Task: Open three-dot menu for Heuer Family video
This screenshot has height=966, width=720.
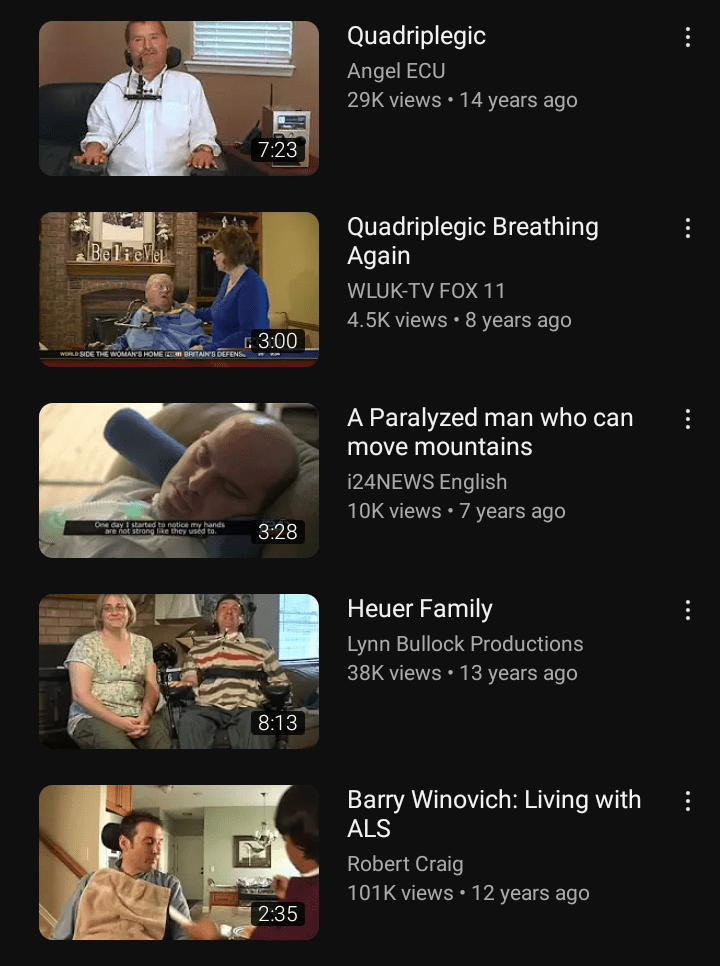Action: (687, 610)
